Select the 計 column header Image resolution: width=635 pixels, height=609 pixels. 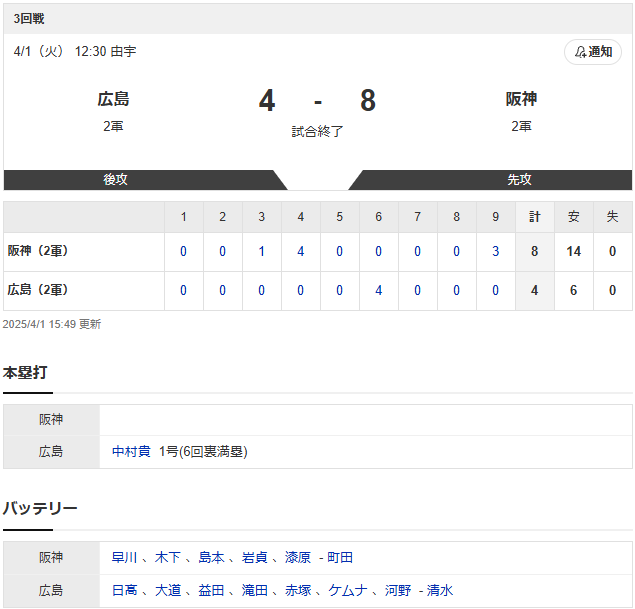click(535, 217)
